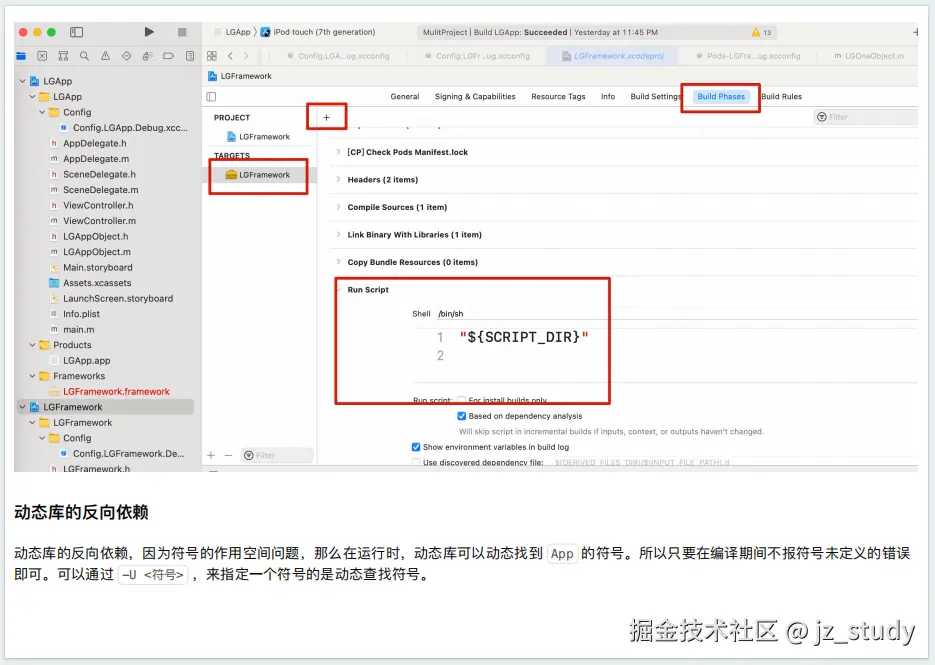The height and width of the screenshot is (665, 935).
Task: Click the LGFramework breadcrumb in jump bar
Action: [240, 76]
